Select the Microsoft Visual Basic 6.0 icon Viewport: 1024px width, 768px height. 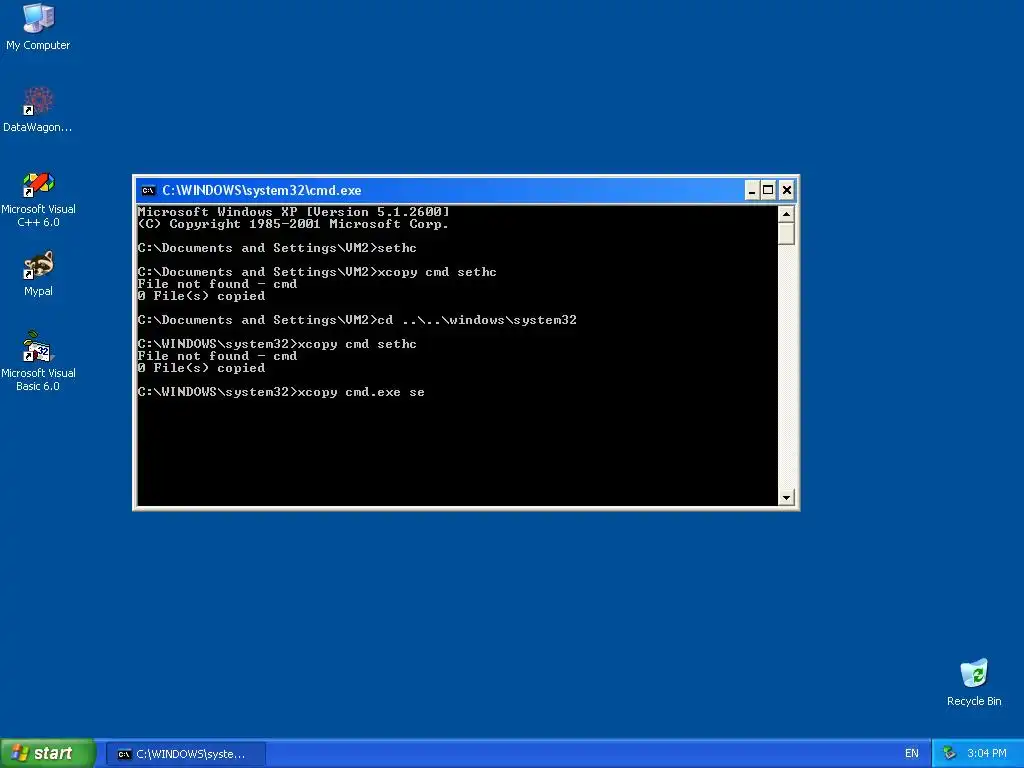(x=38, y=361)
